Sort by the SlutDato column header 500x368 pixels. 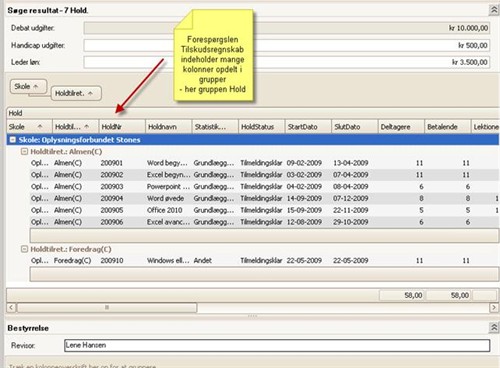[x=355, y=127]
